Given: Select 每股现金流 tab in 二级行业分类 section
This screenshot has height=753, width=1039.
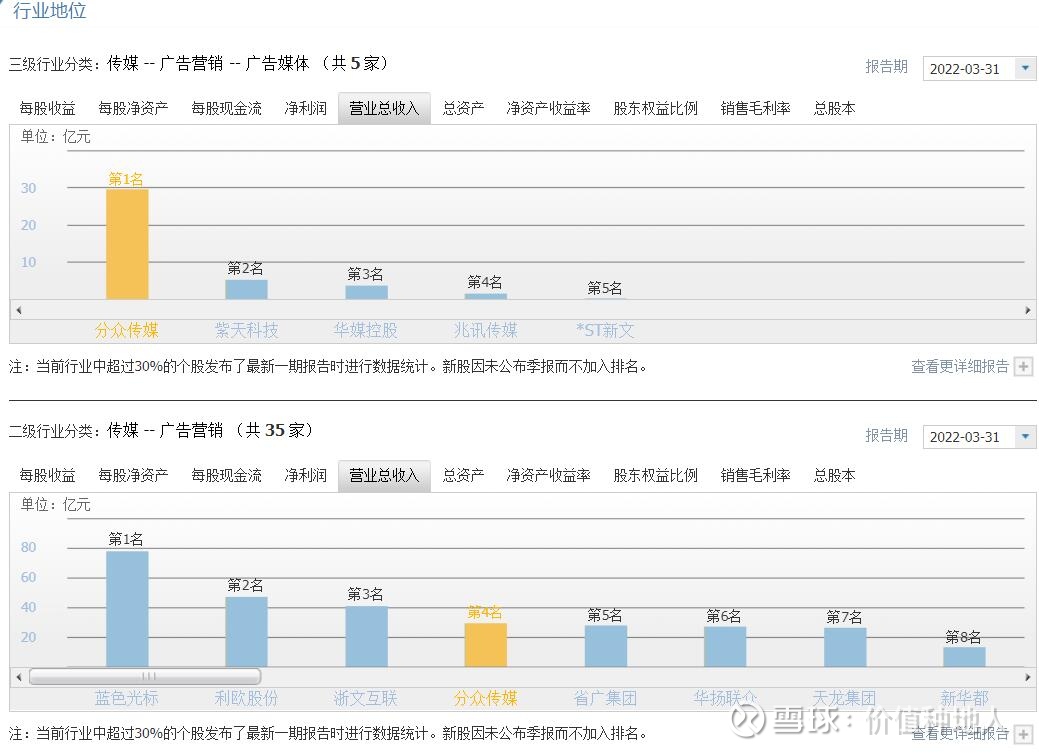Looking at the screenshot, I should 227,475.
